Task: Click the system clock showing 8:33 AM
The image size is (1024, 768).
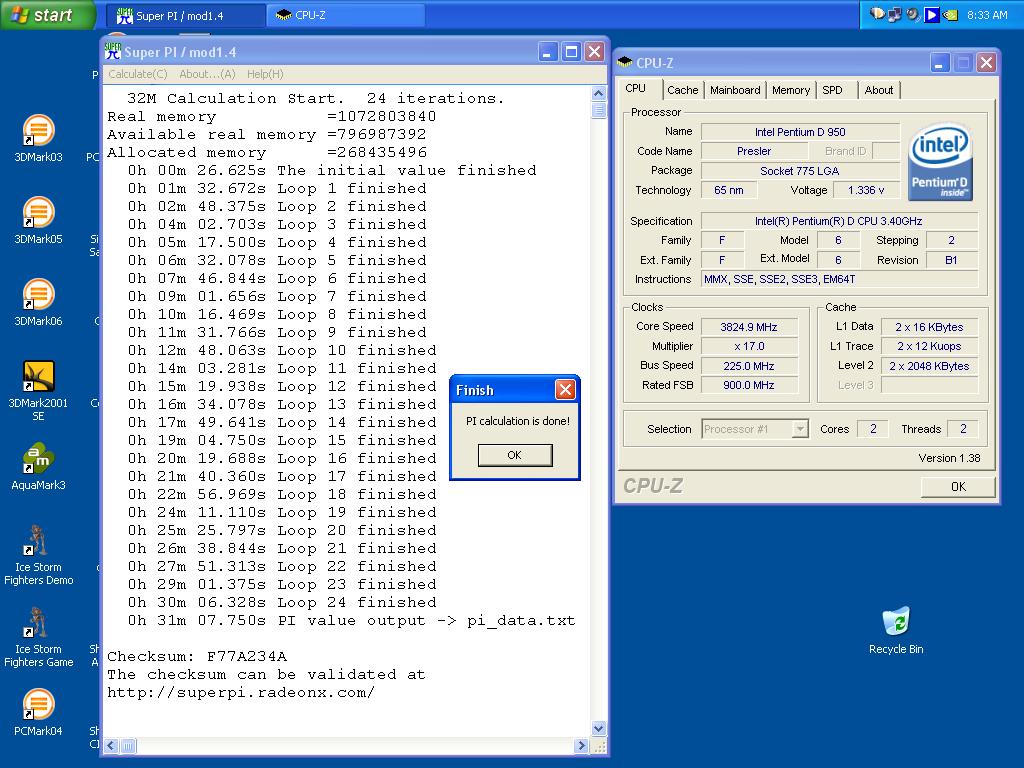Action: 987,15
